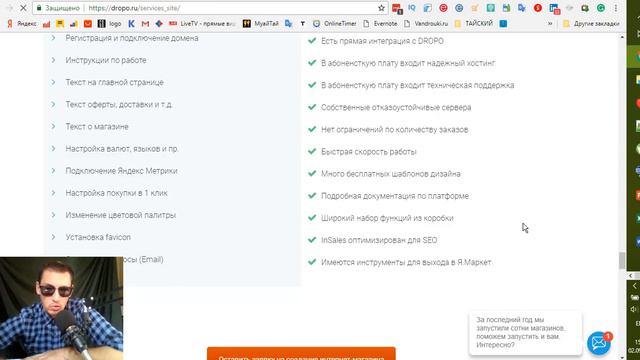The width and height of the screenshot is (640, 360).
Task: Open the Chrome three-dot menu
Action: pyautogui.click(x=616, y=8)
